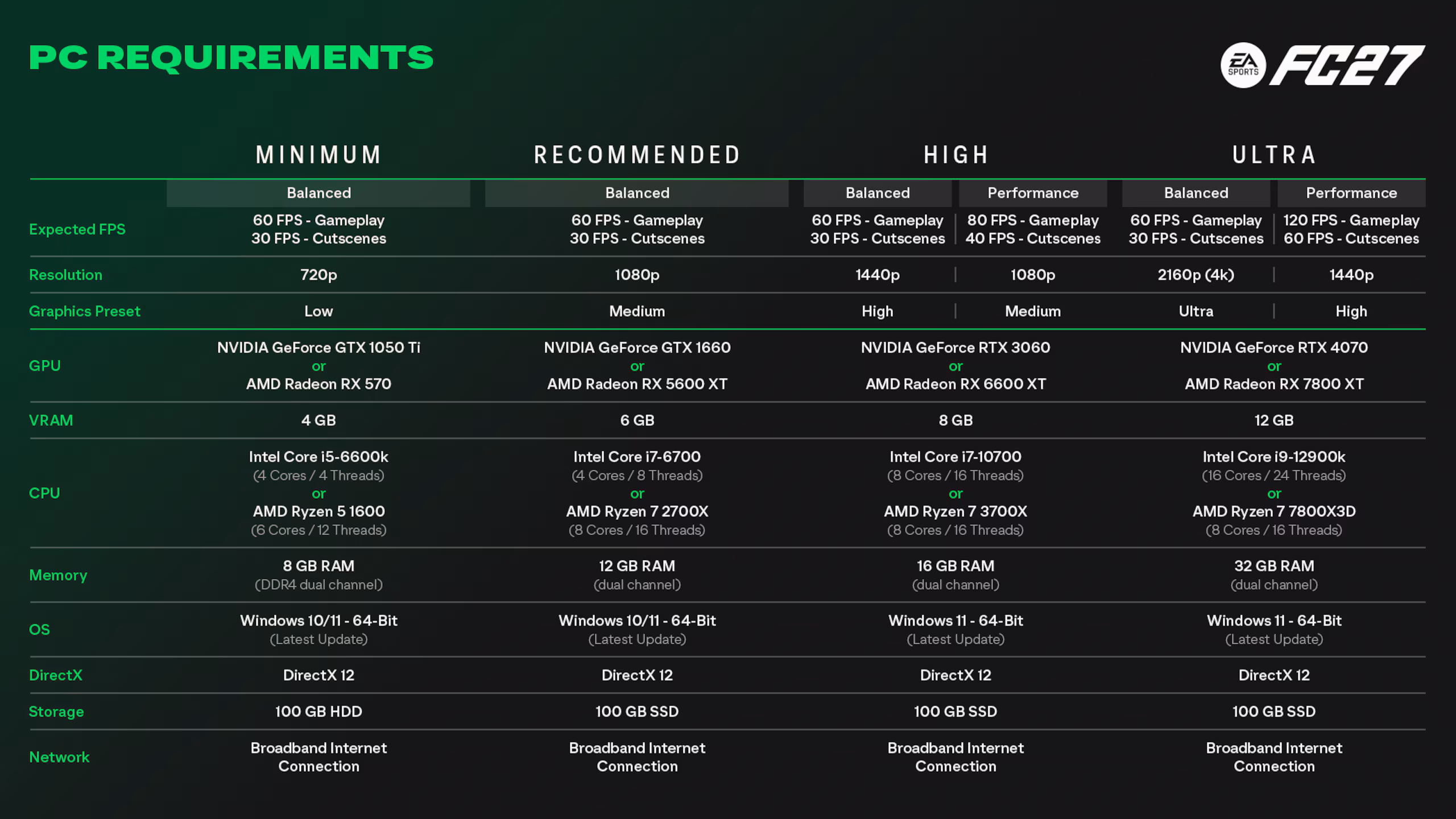Click the Balanced sub-tab under MINIMUM

318,193
